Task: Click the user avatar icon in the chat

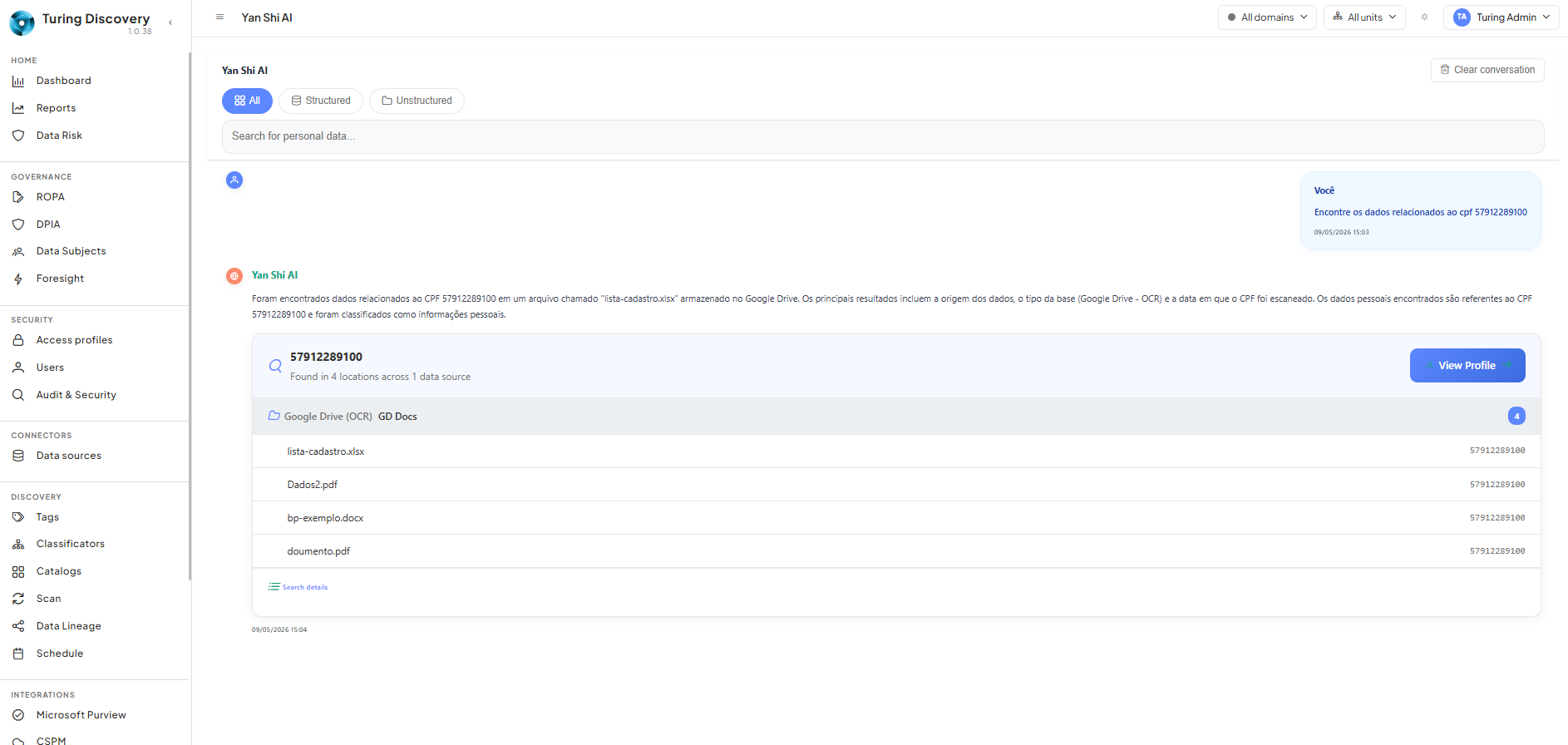Action: tap(234, 180)
